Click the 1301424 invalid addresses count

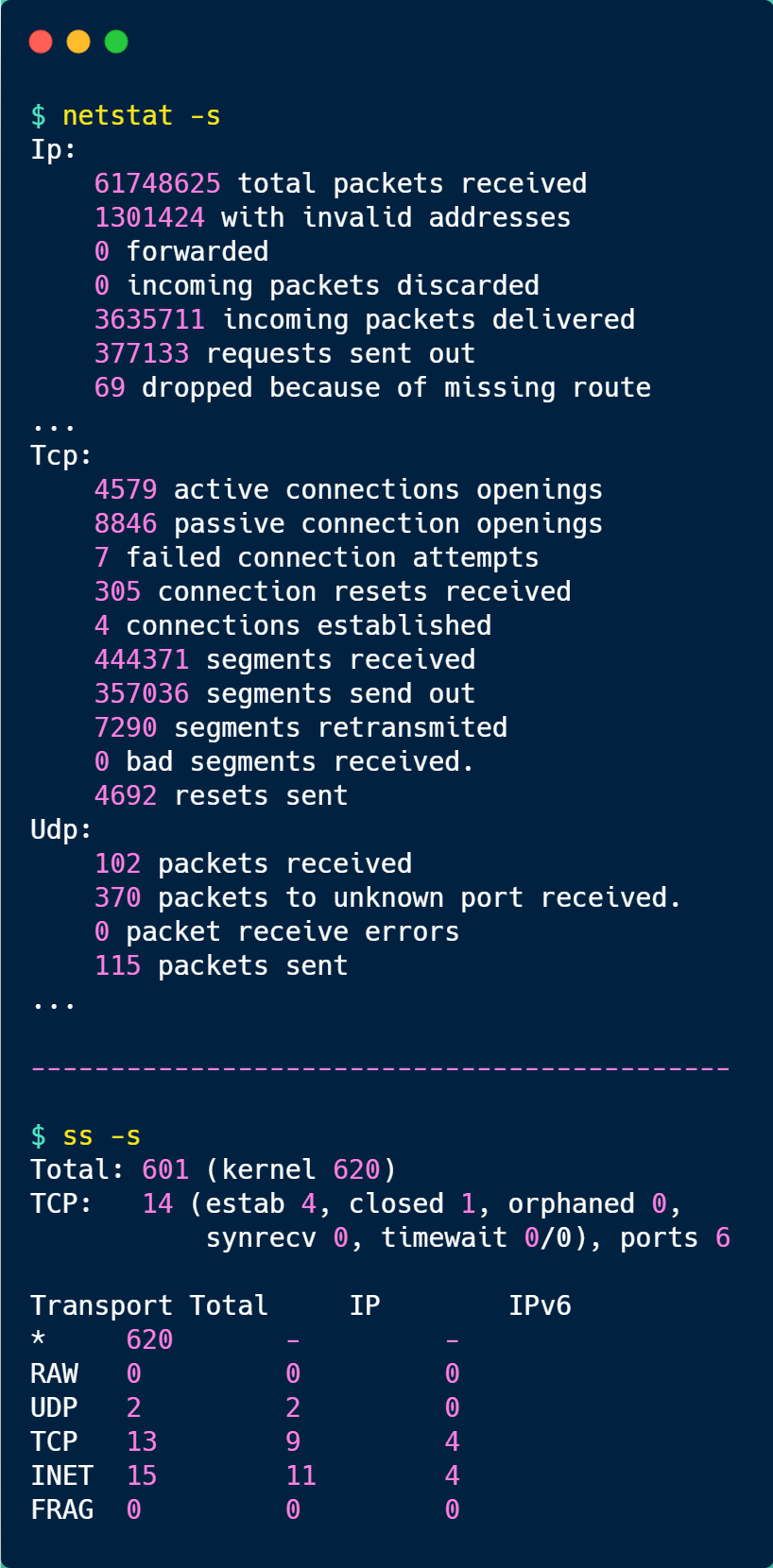[x=149, y=217]
